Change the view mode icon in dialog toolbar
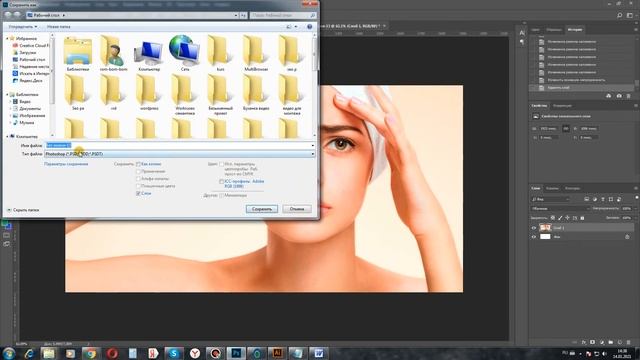Screen dimensions: 640x360 [289, 27]
